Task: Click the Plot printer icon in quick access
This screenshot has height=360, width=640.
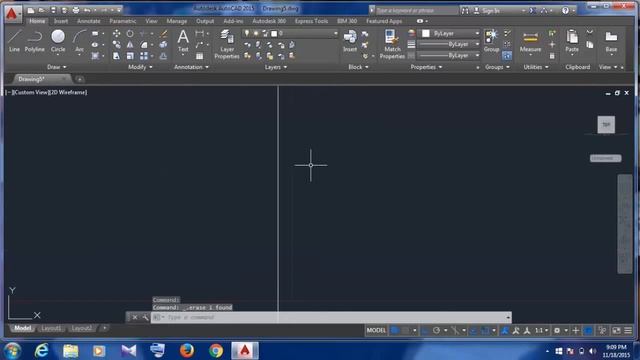Action: click(x=76, y=10)
